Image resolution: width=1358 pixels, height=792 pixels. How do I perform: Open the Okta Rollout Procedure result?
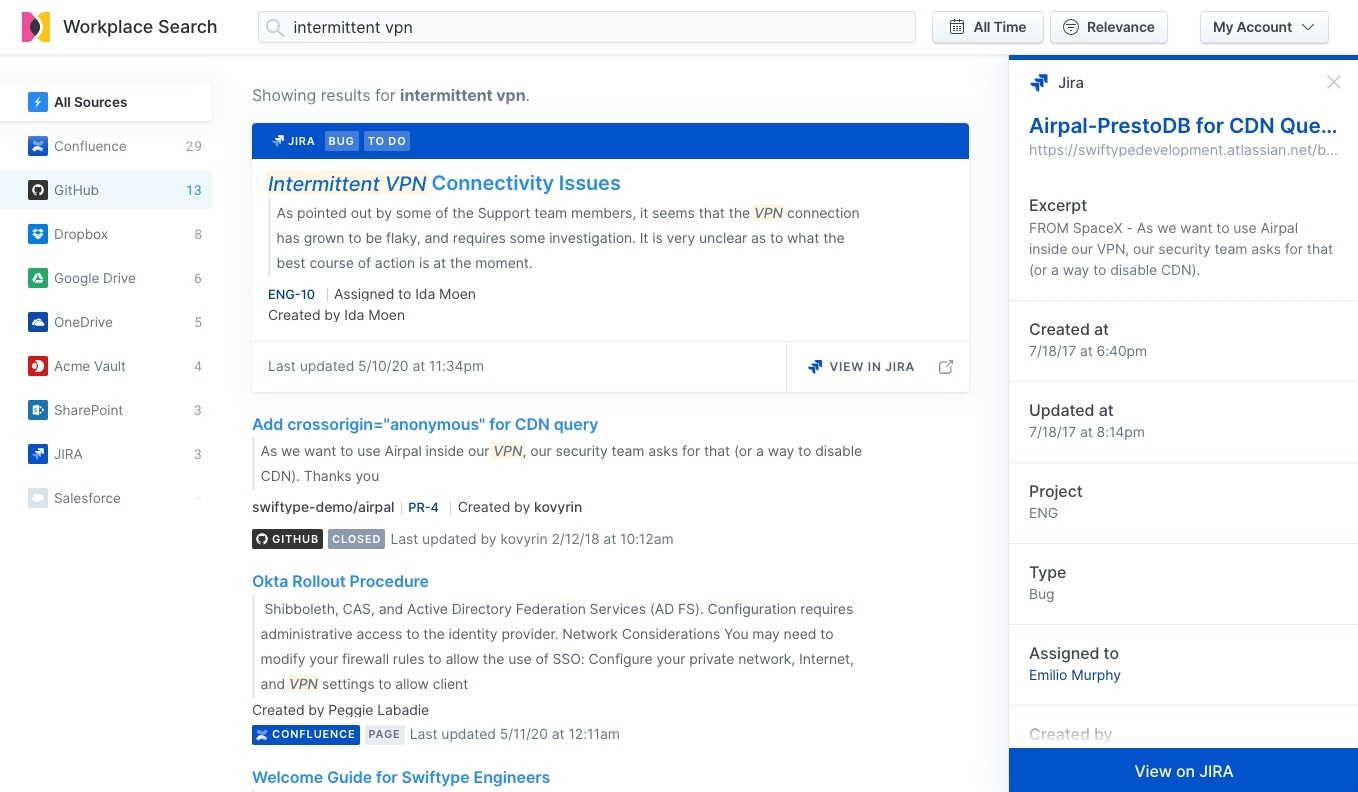point(340,581)
